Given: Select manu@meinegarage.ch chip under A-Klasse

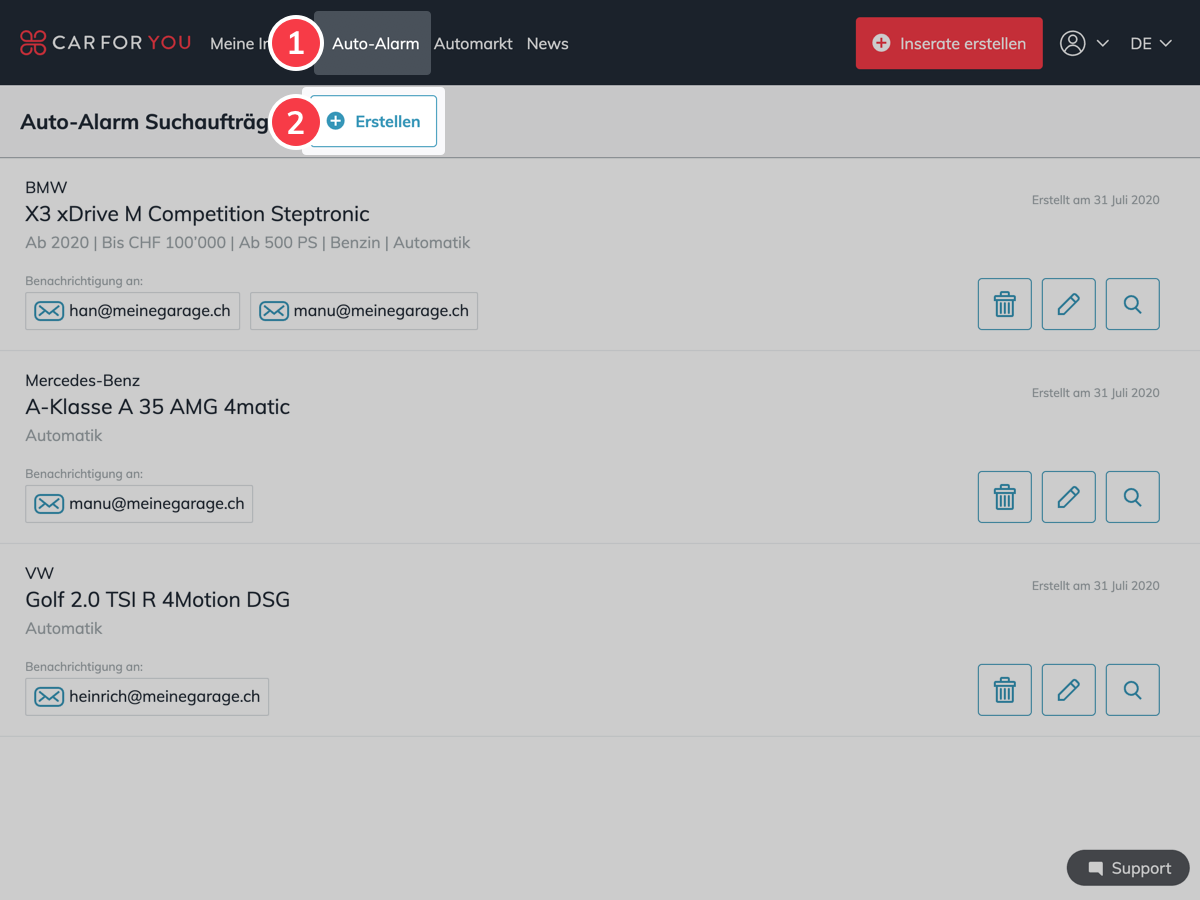Looking at the screenshot, I should pyautogui.click(x=139, y=504).
